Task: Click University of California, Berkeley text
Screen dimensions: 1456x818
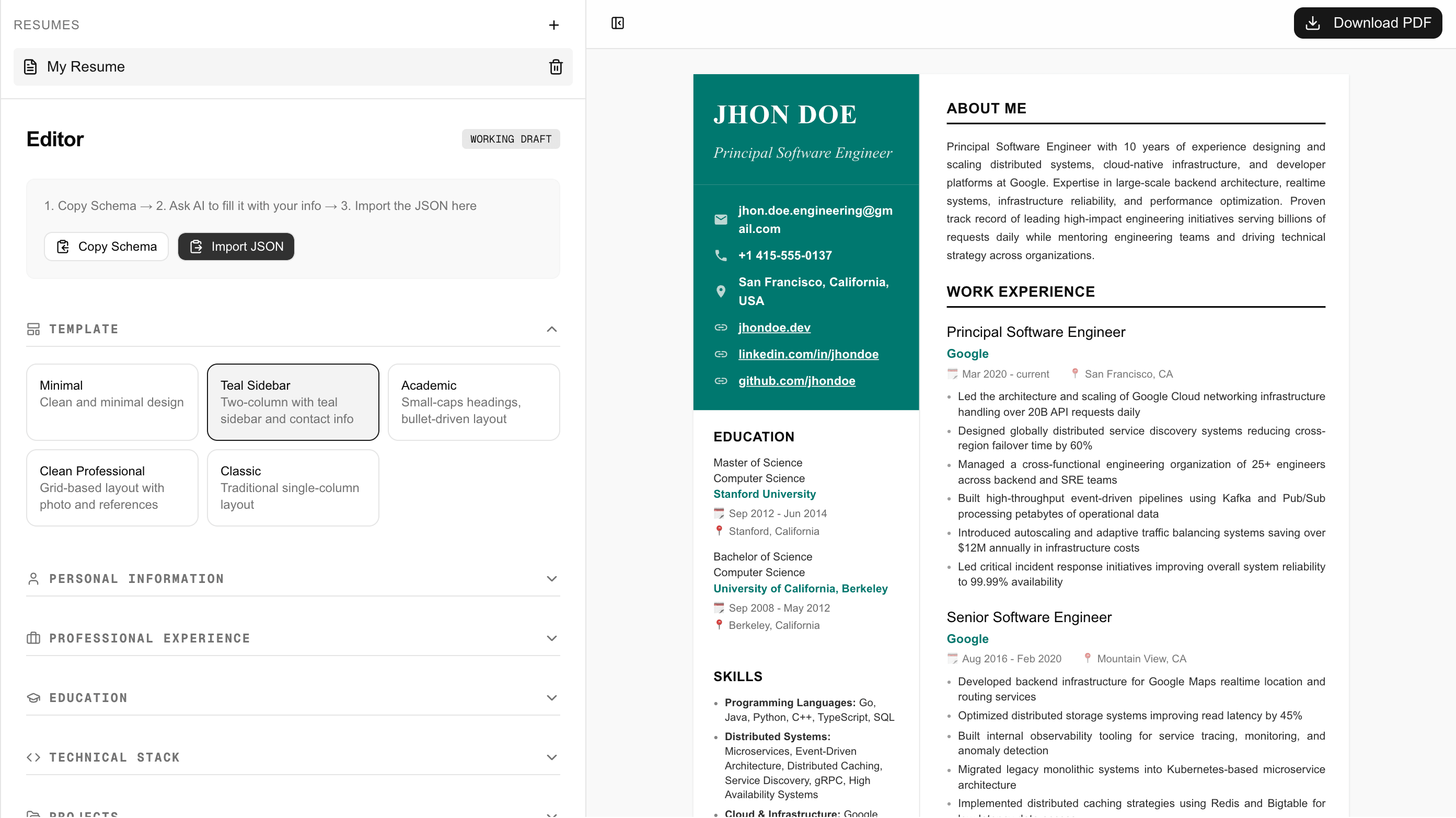Action: tap(800, 589)
